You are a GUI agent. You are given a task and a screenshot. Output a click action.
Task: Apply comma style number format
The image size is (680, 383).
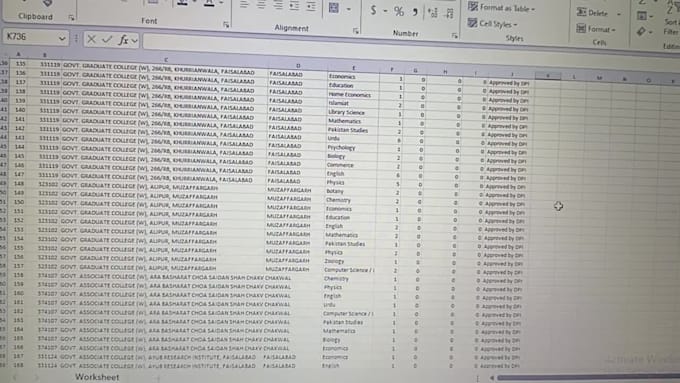[x=415, y=12]
